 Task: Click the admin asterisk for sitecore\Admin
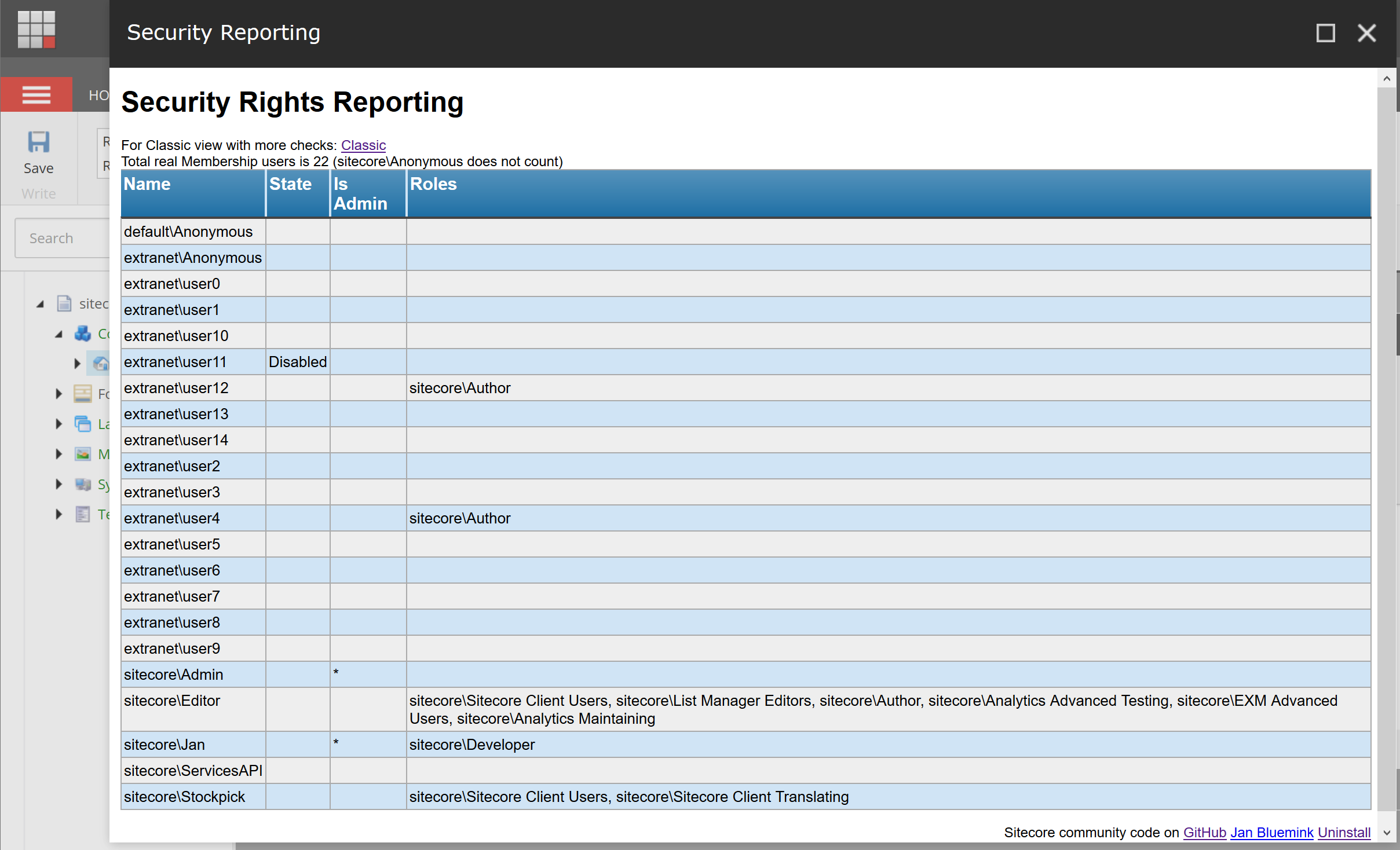[336, 672]
